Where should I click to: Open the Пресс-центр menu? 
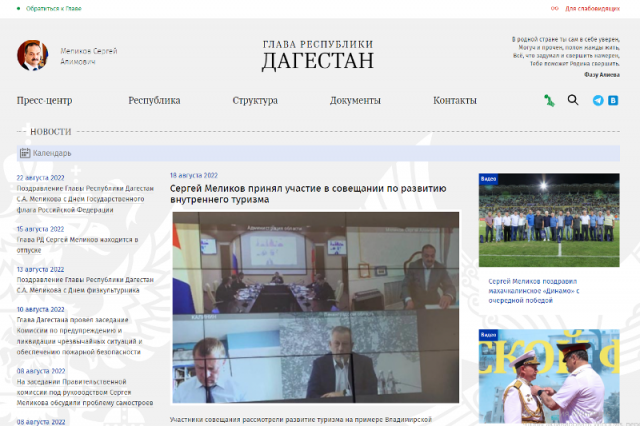click(x=44, y=100)
